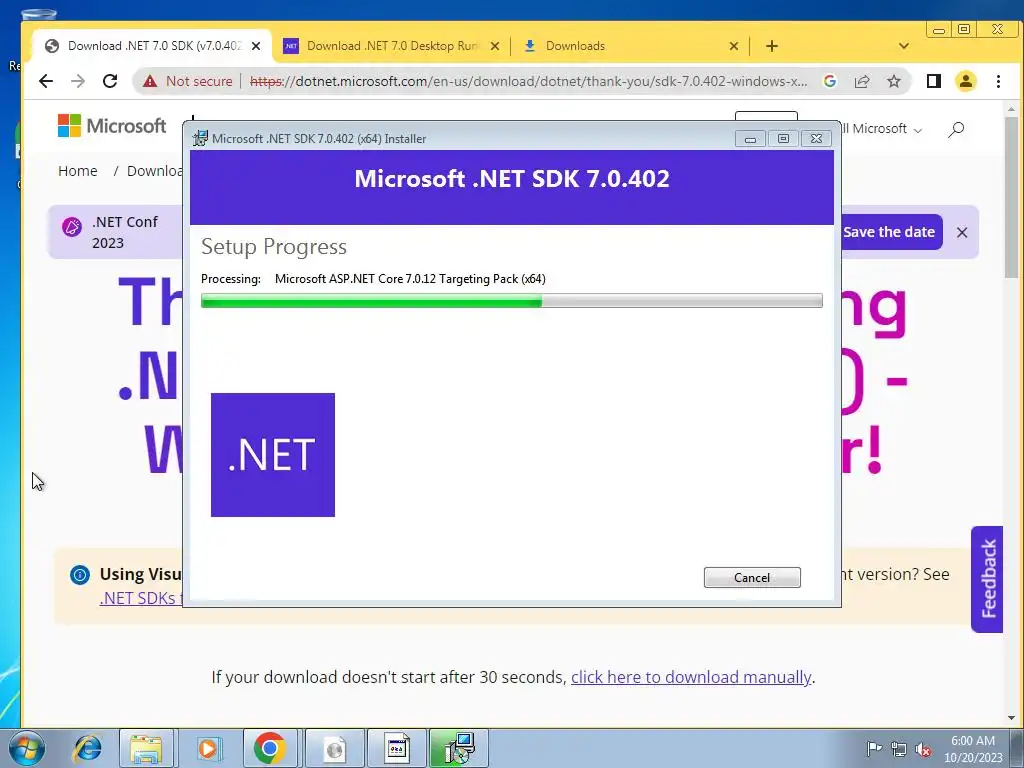Viewport: 1024px width, 768px height.
Task: Click the Not secure warning icon
Action: pos(150,81)
